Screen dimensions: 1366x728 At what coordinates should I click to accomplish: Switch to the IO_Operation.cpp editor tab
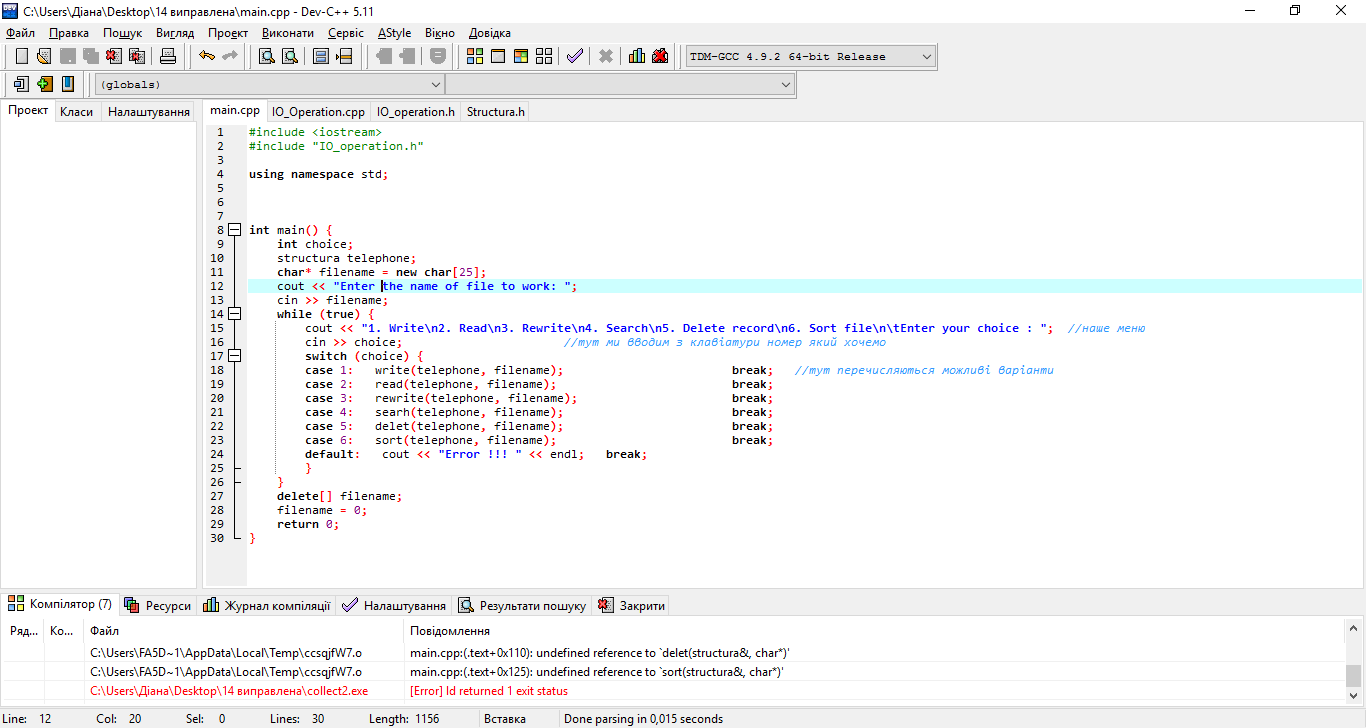coord(319,112)
